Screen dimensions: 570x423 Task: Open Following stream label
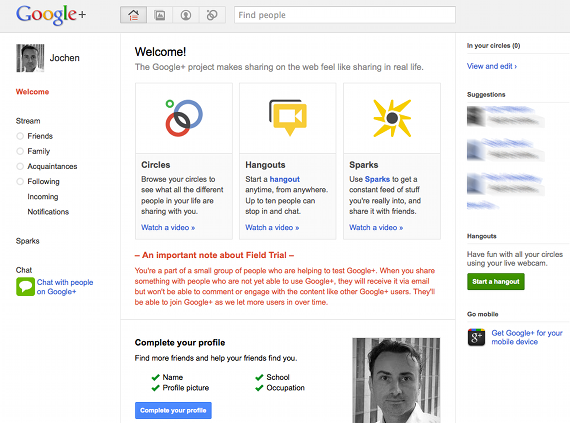[43, 181]
